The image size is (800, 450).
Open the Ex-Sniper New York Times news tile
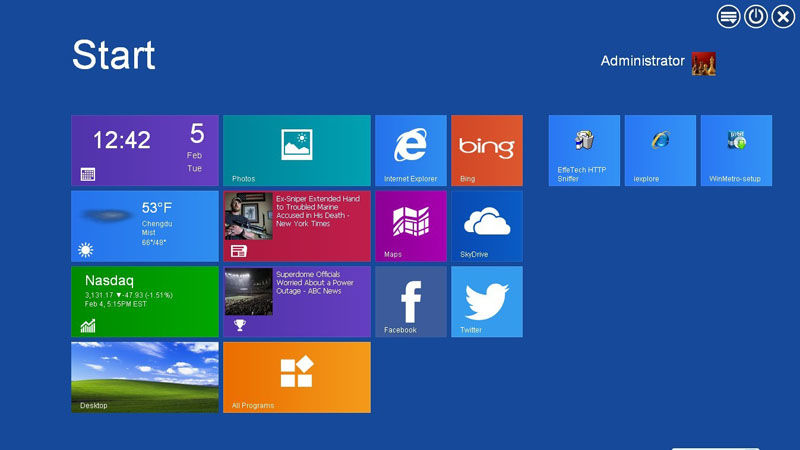coord(297,226)
